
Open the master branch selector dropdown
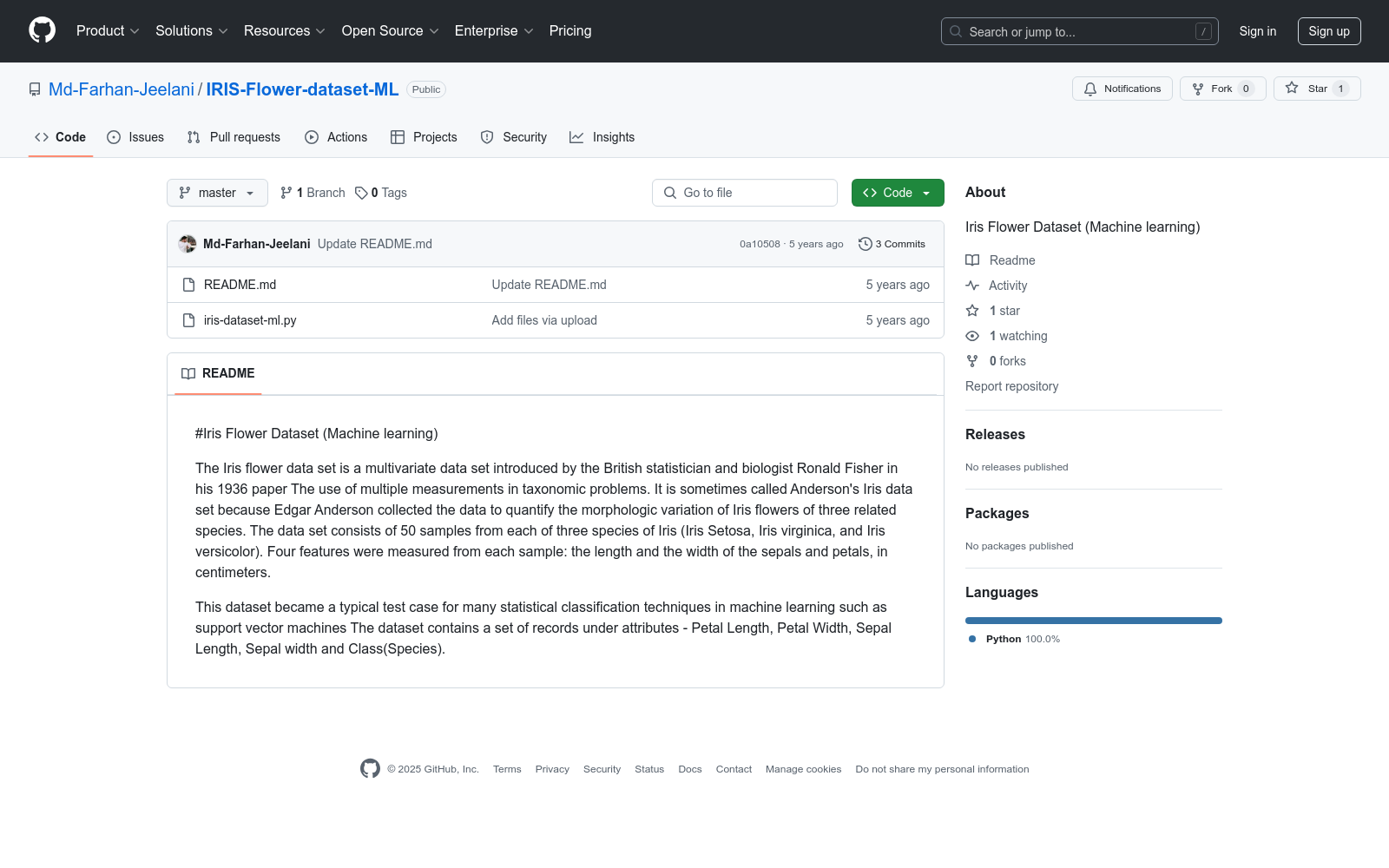pos(217,193)
